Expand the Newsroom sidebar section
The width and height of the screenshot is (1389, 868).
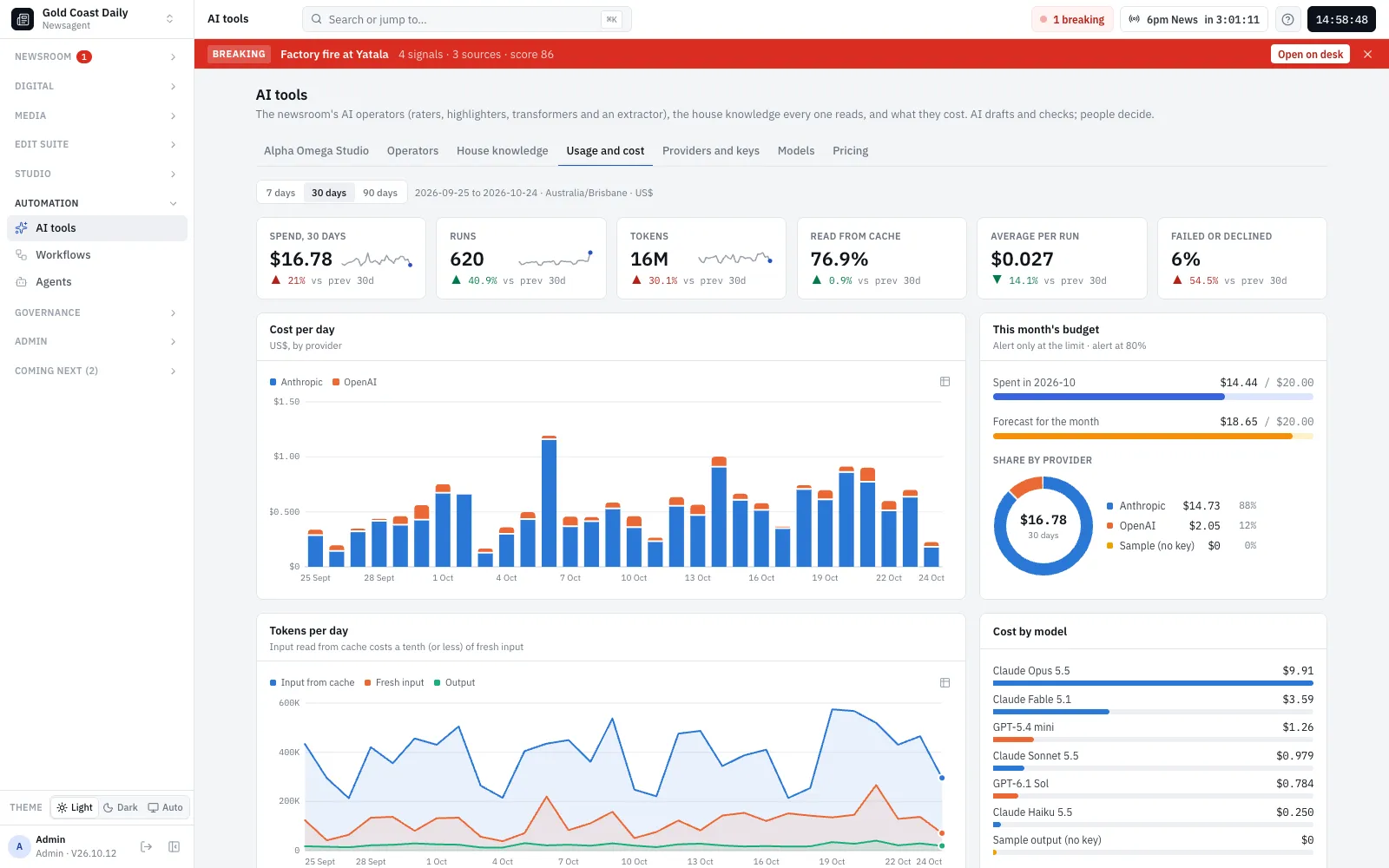(x=96, y=56)
